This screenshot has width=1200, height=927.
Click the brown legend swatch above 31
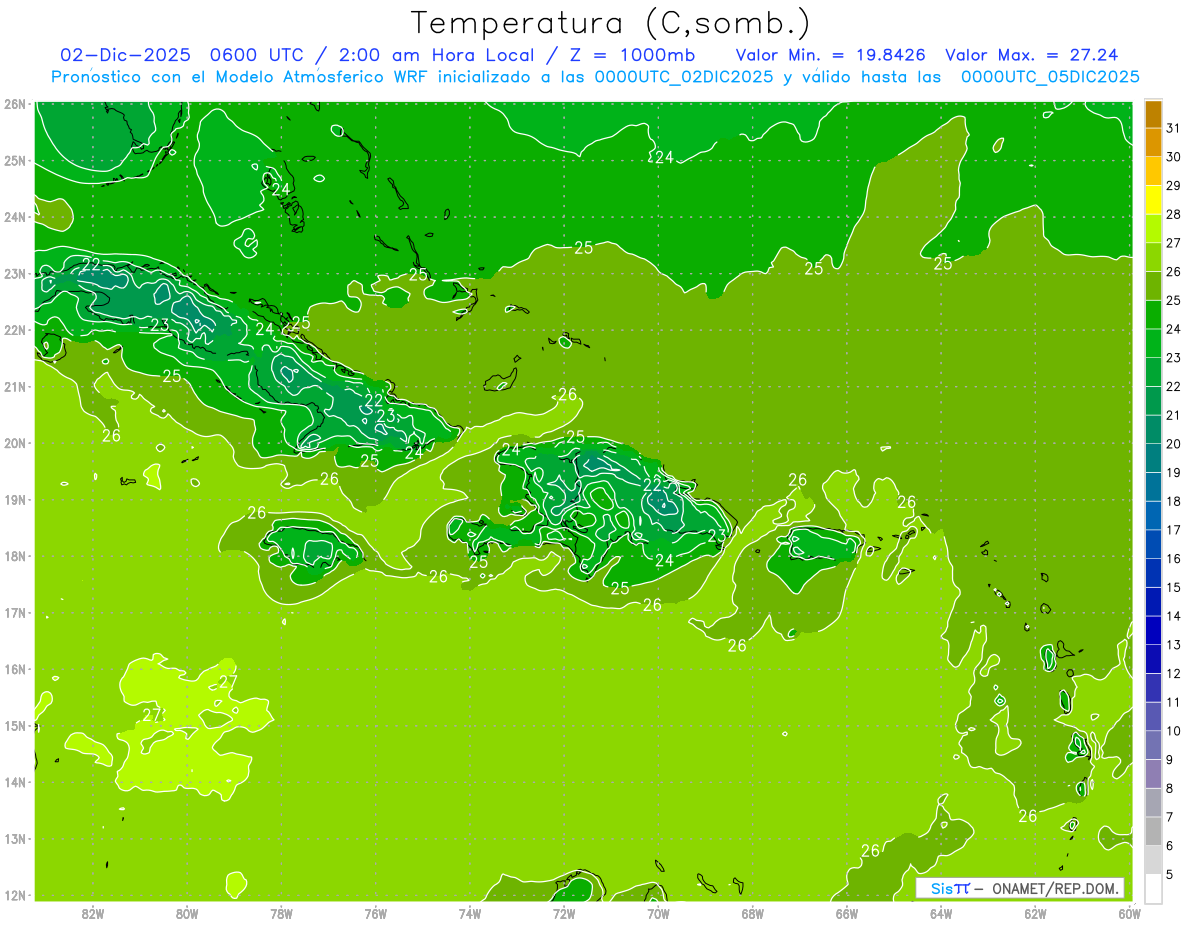pos(1153,114)
